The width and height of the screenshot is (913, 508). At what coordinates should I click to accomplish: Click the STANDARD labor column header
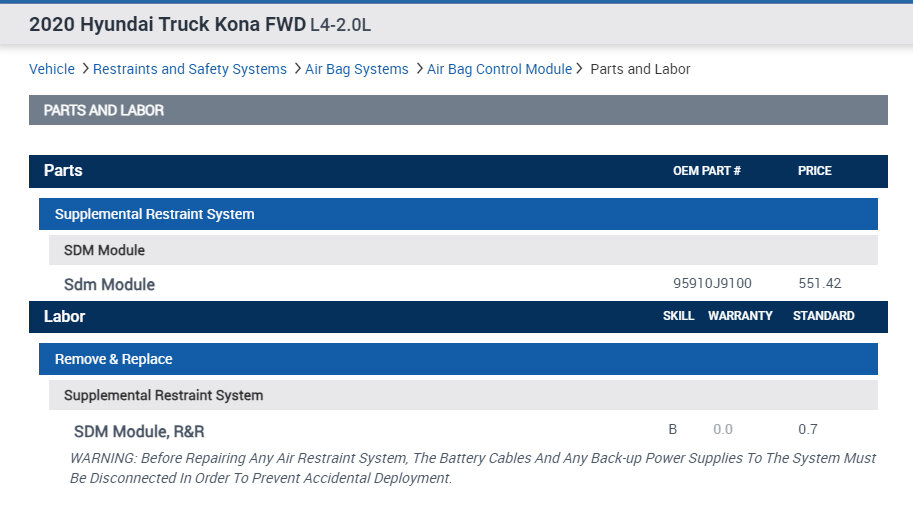coord(823,316)
